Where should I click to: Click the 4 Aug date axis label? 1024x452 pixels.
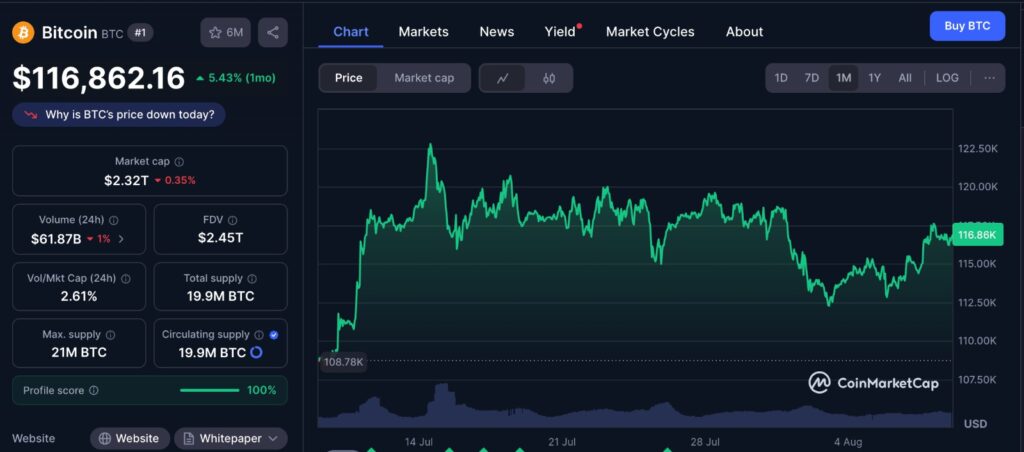pos(848,442)
